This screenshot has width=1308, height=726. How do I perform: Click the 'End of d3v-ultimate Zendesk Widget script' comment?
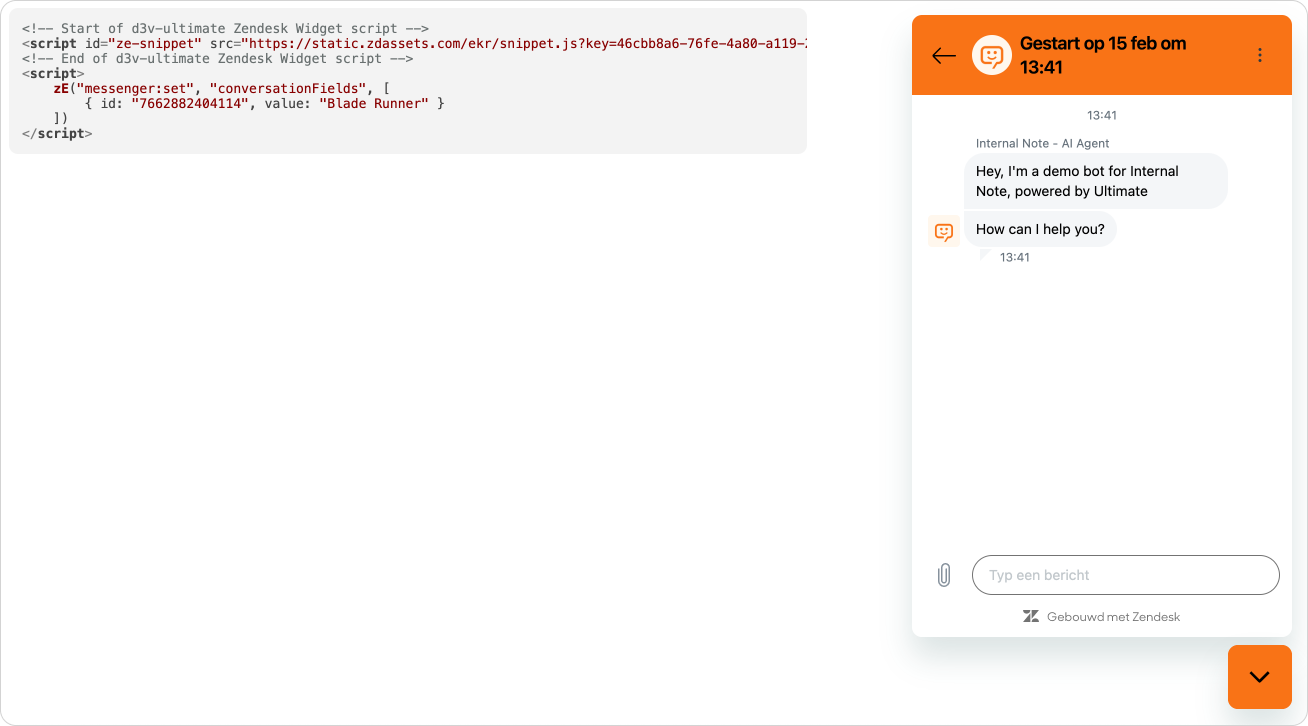pyautogui.click(x=217, y=59)
